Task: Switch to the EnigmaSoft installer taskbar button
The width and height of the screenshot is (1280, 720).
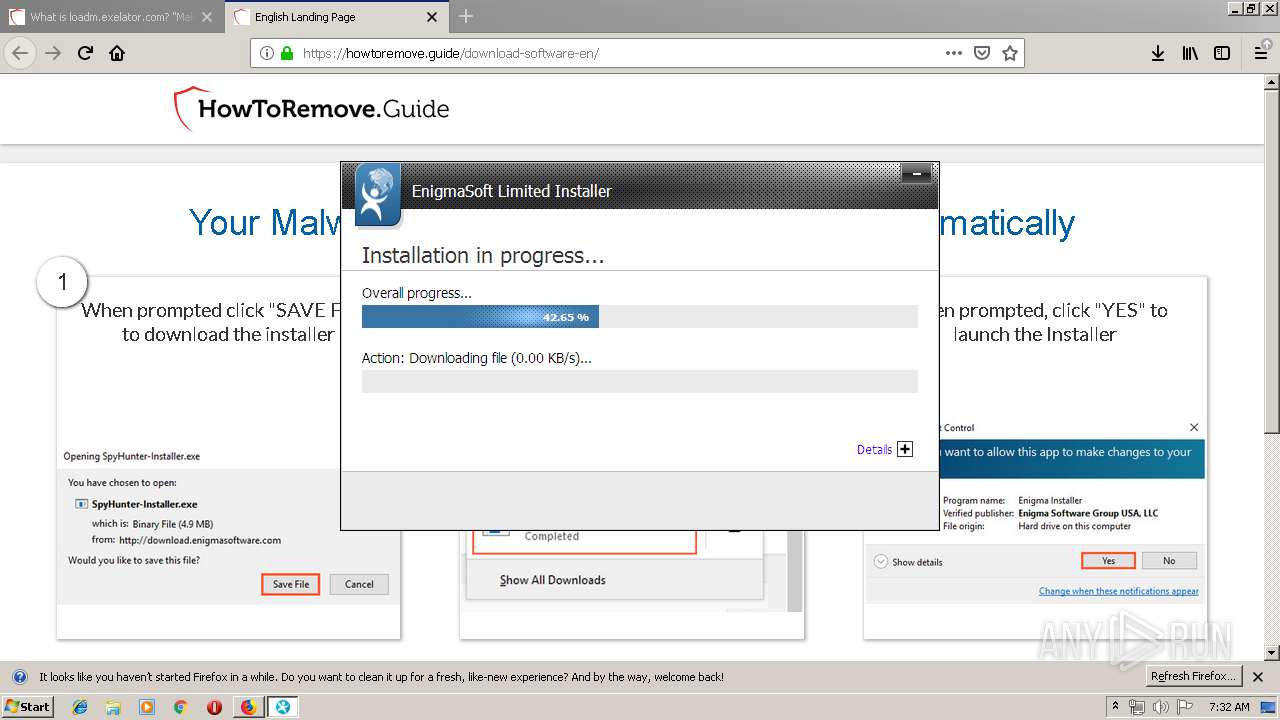Action: (283, 707)
